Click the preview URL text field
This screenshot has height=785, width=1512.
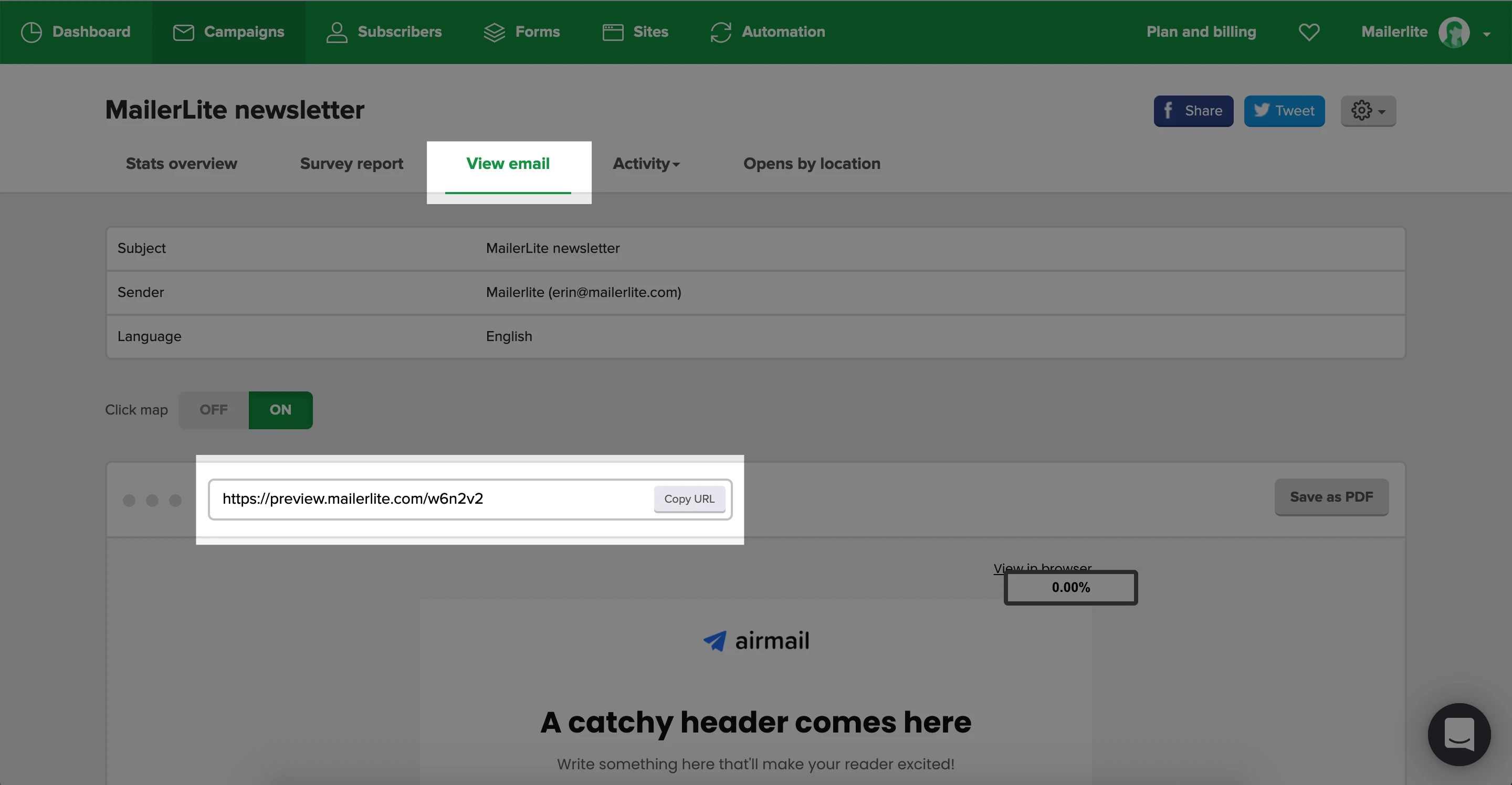432,498
